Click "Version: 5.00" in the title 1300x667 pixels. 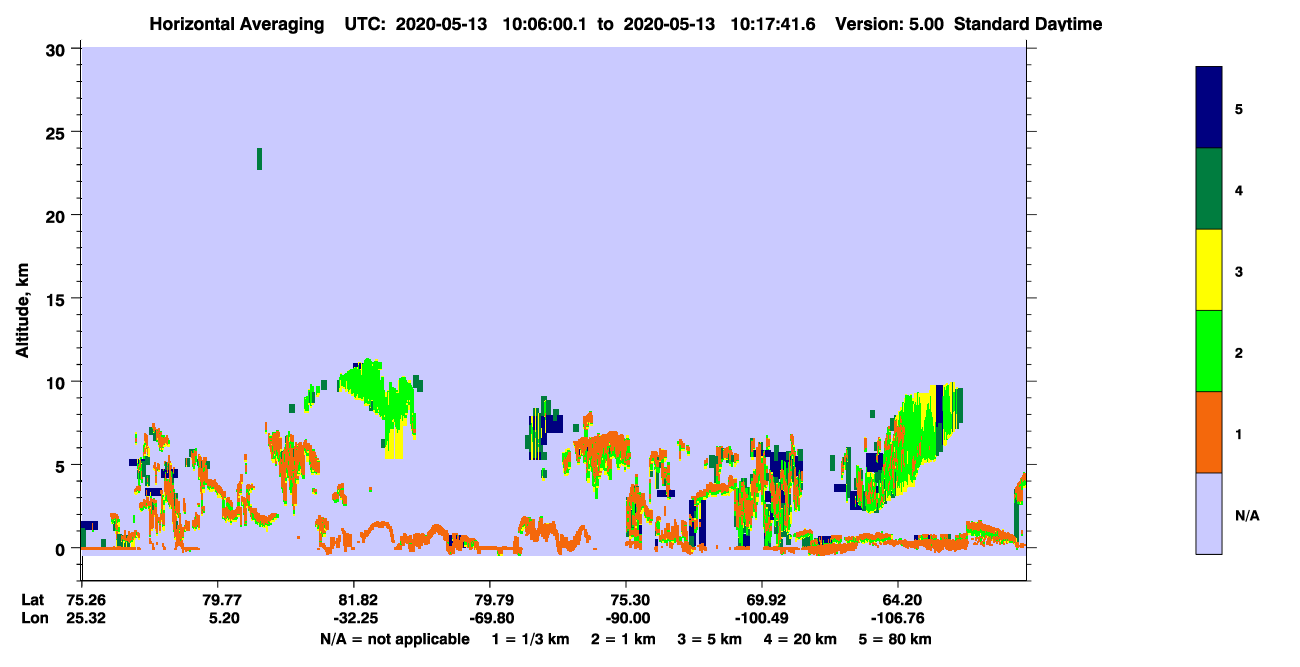[887, 24]
